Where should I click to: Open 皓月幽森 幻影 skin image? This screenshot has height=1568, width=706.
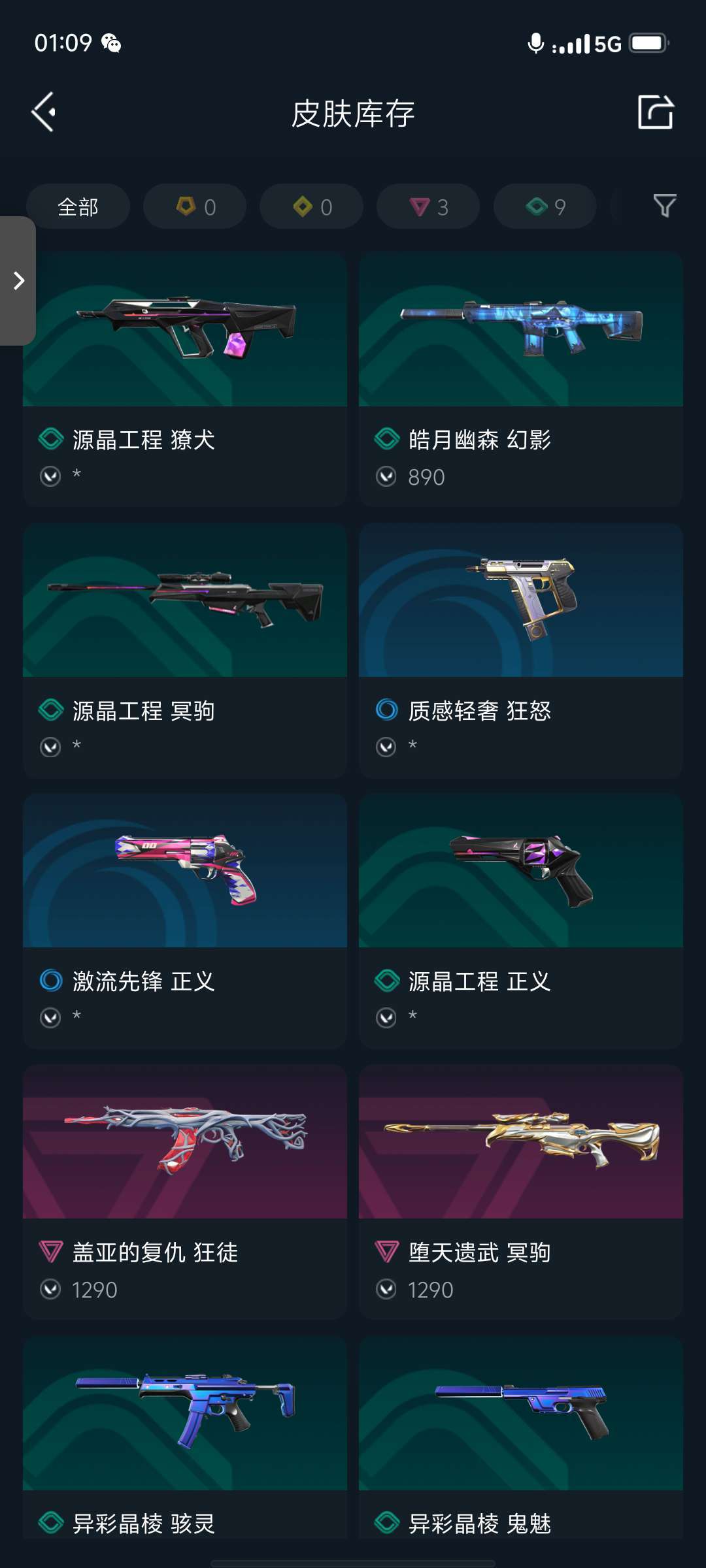click(x=521, y=329)
